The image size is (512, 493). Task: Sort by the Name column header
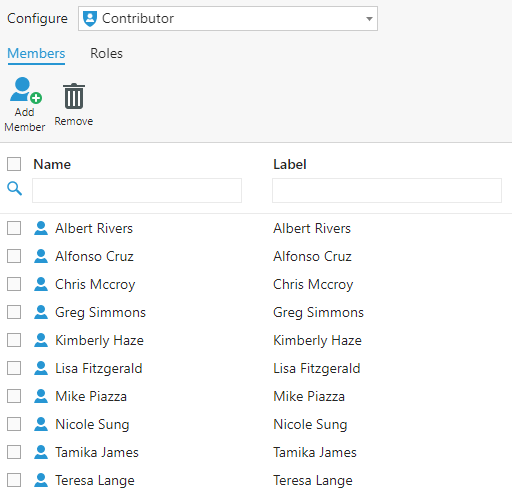tap(52, 164)
